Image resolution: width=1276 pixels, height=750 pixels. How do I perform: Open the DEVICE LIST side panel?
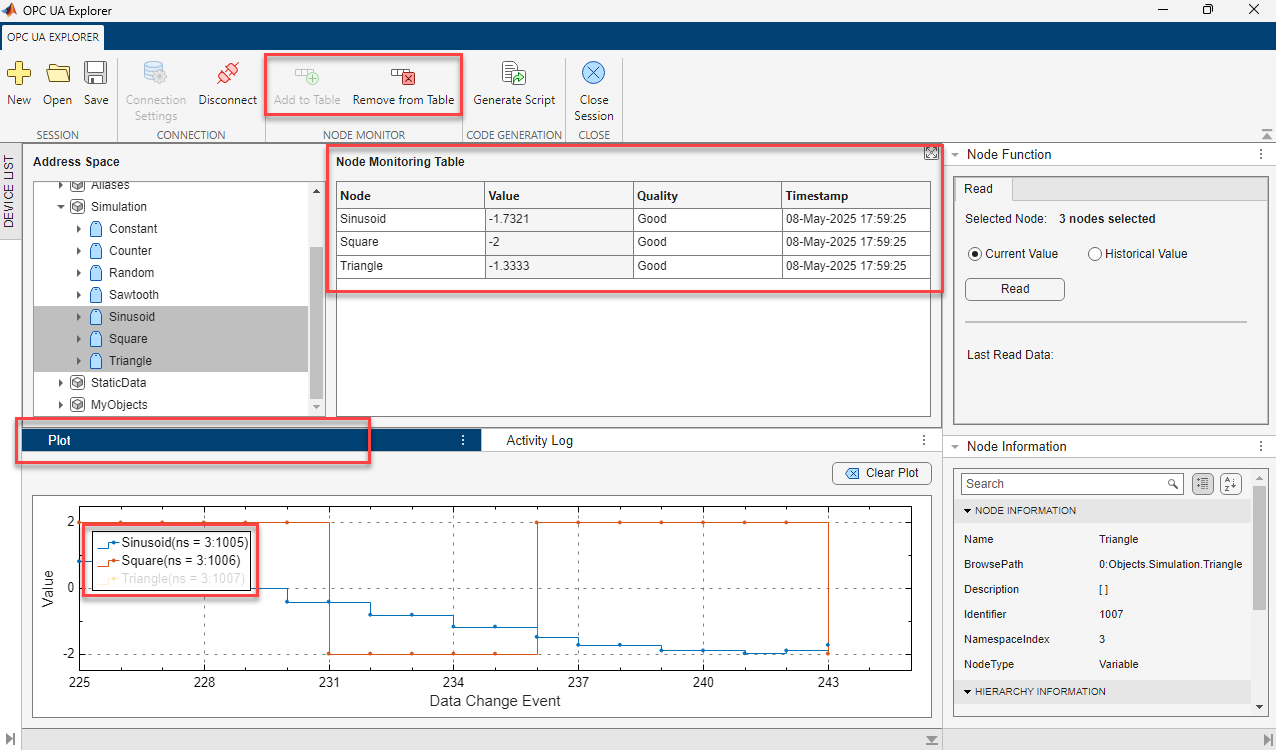point(11,190)
